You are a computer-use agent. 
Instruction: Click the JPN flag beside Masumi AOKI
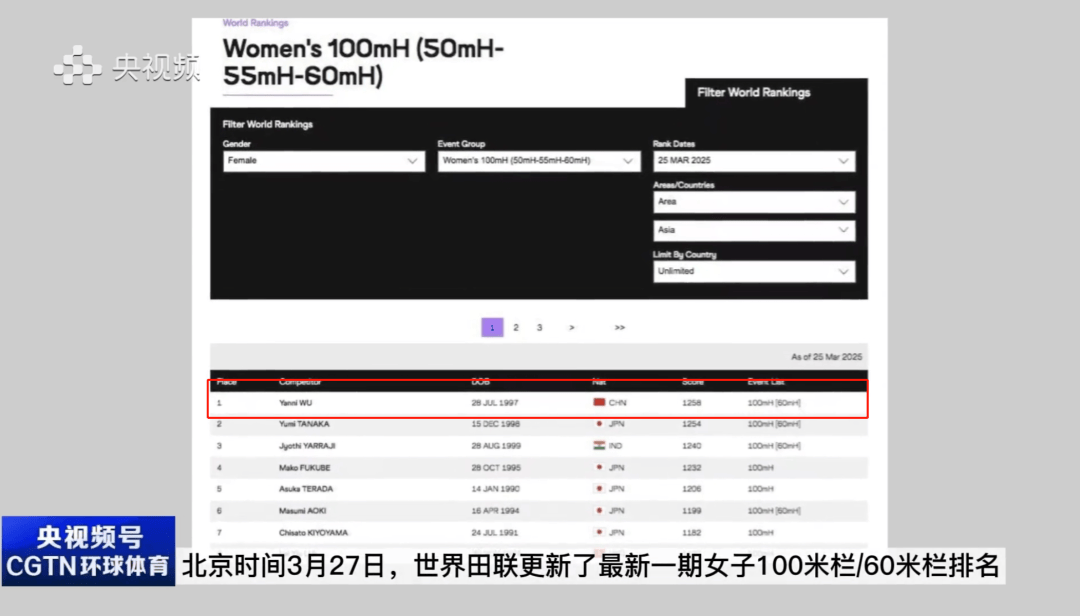pyautogui.click(x=600, y=511)
